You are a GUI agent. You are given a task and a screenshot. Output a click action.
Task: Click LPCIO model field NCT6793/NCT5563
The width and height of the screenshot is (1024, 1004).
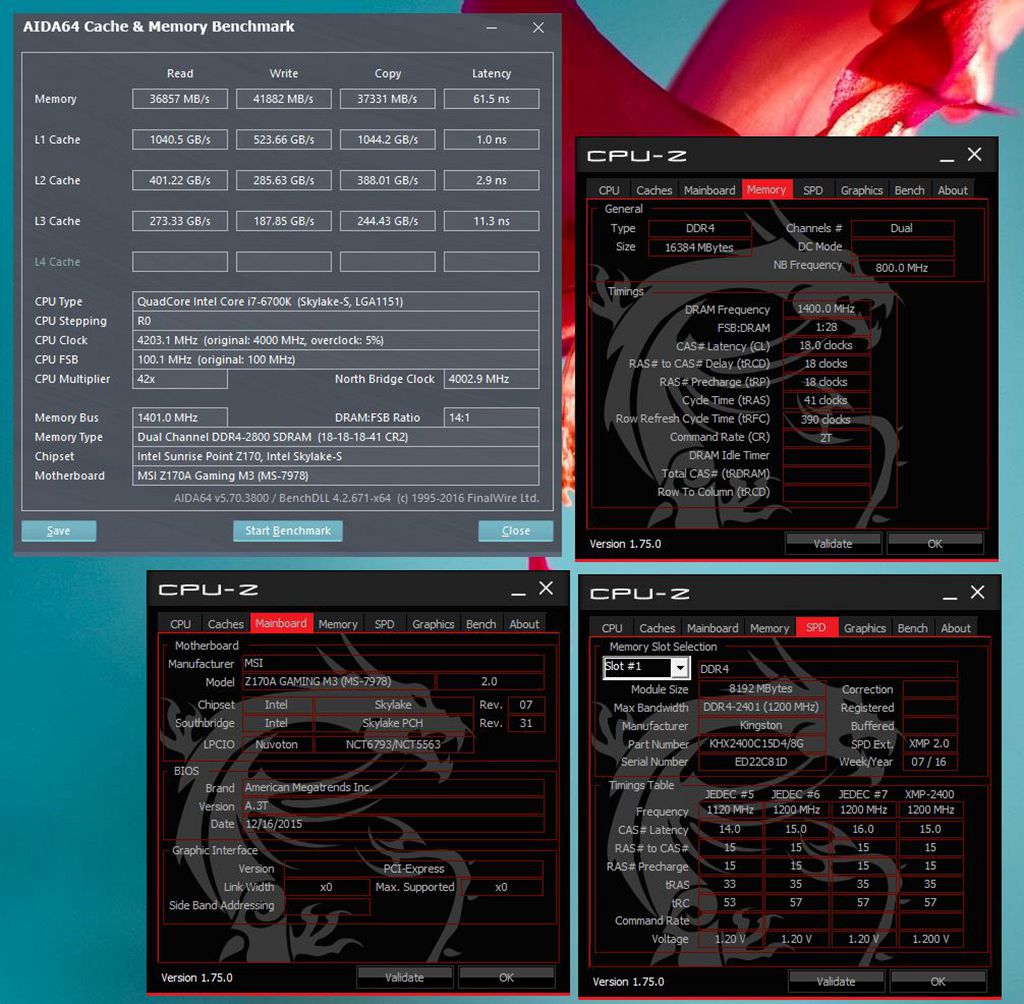point(393,744)
